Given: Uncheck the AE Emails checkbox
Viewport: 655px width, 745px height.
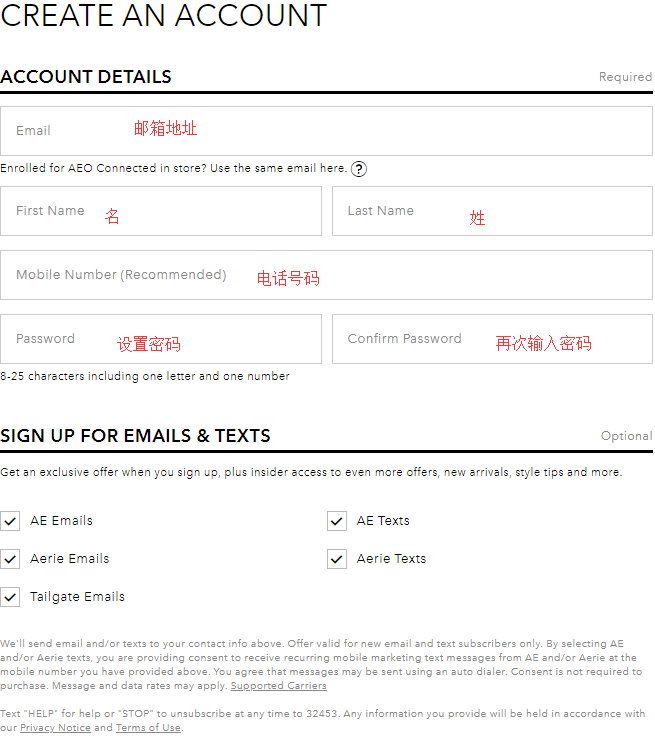Looking at the screenshot, I should pyautogui.click(x=10, y=521).
